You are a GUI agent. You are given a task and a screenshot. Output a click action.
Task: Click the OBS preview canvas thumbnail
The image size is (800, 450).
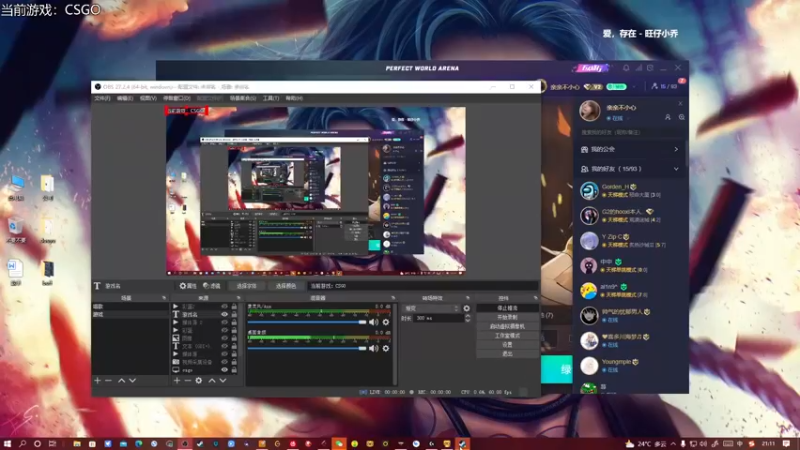click(316, 191)
